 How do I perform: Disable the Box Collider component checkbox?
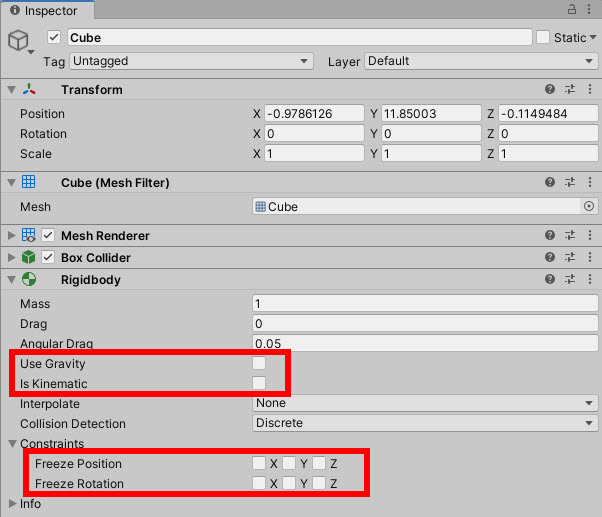[x=48, y=257]
